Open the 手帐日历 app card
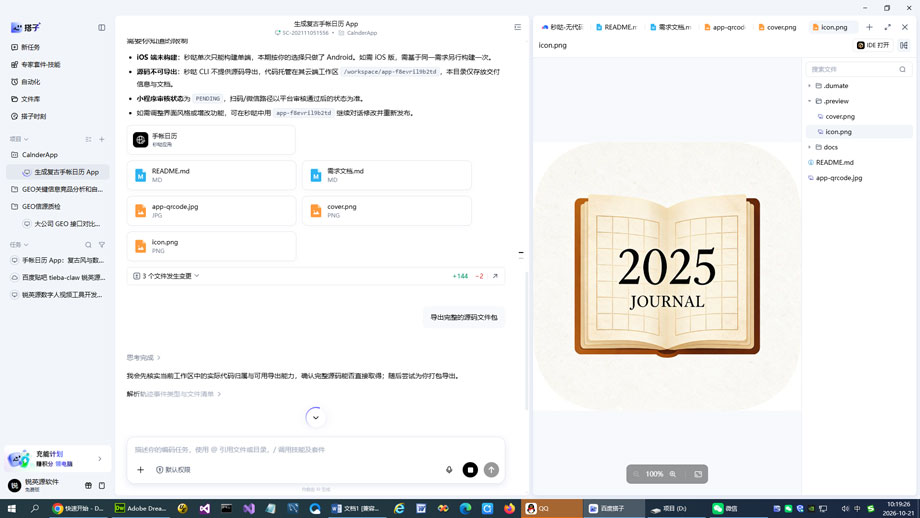The height and width of the screenshot is (518, 920). (211, 140)
